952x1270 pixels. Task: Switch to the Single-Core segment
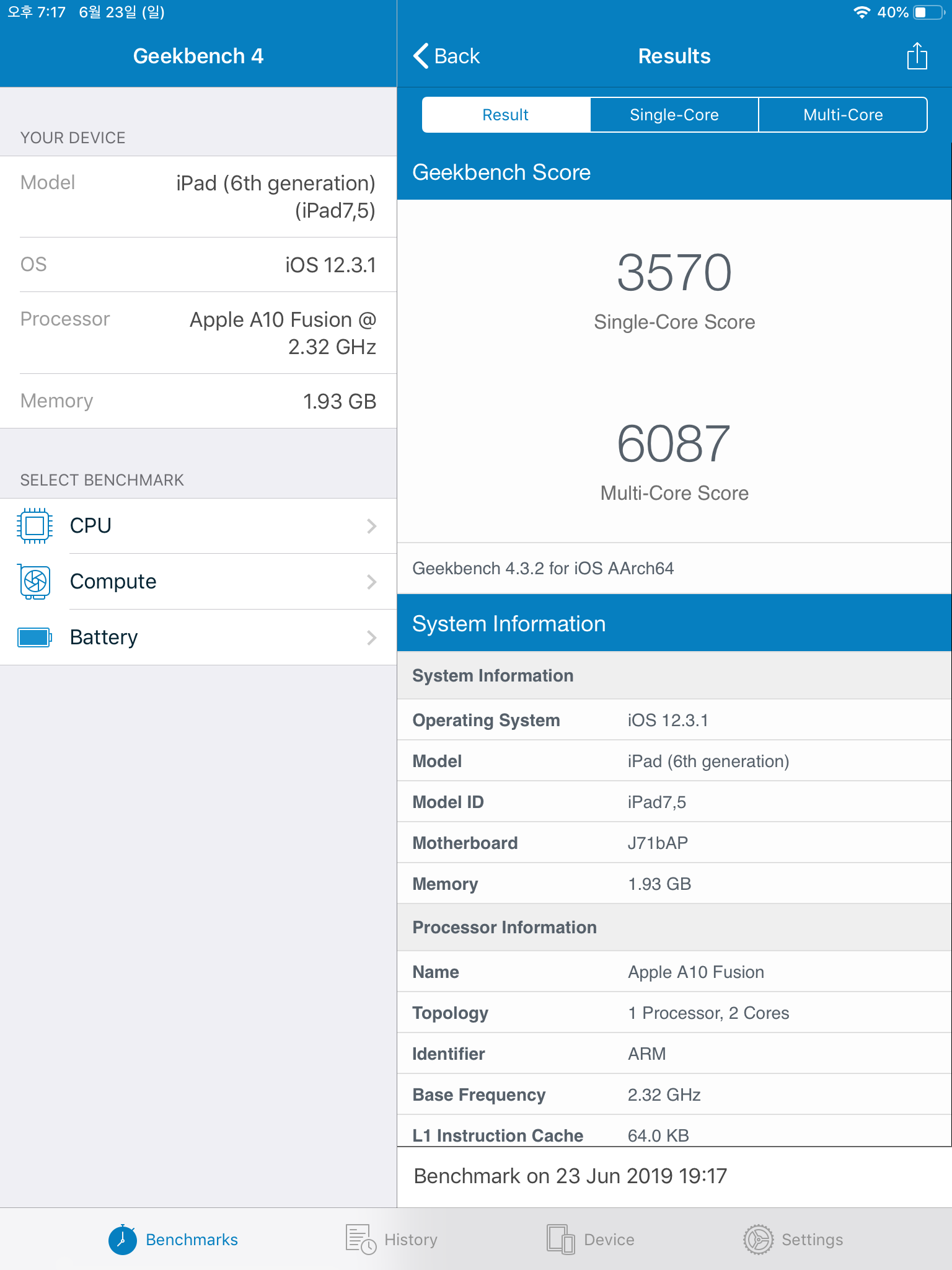674,115
